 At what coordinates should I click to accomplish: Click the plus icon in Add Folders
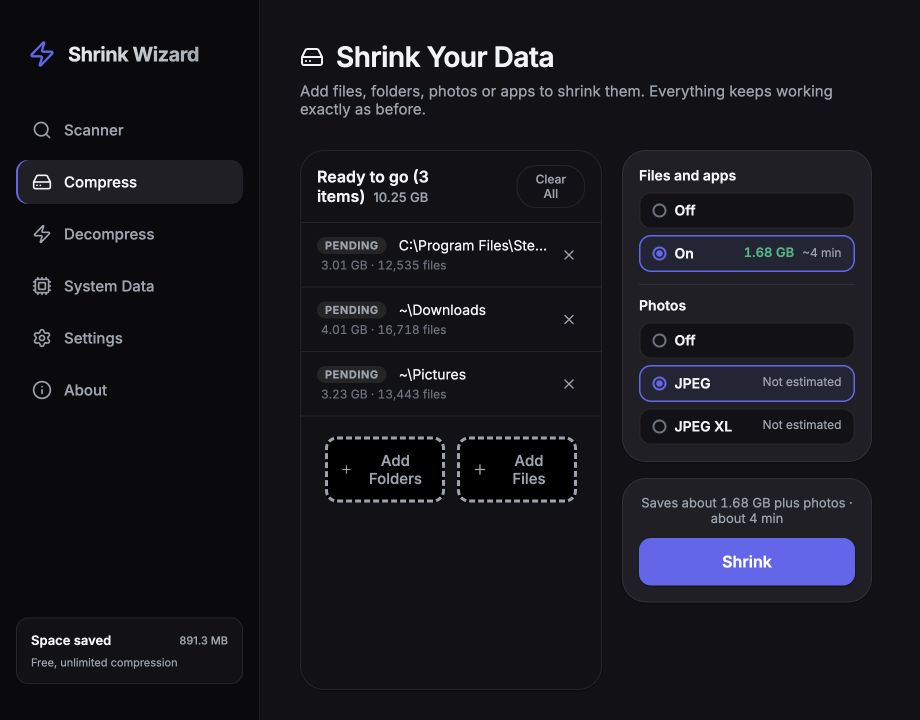346,469
